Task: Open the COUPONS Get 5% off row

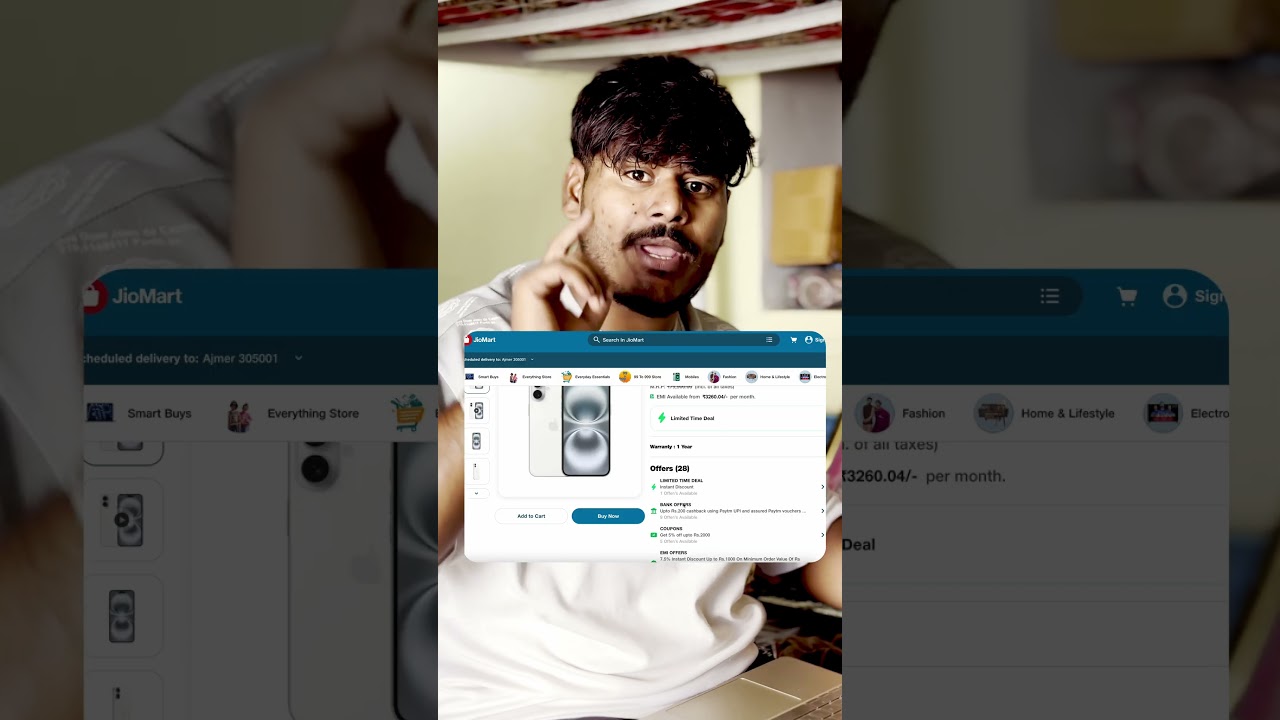Action: (738, 535)
